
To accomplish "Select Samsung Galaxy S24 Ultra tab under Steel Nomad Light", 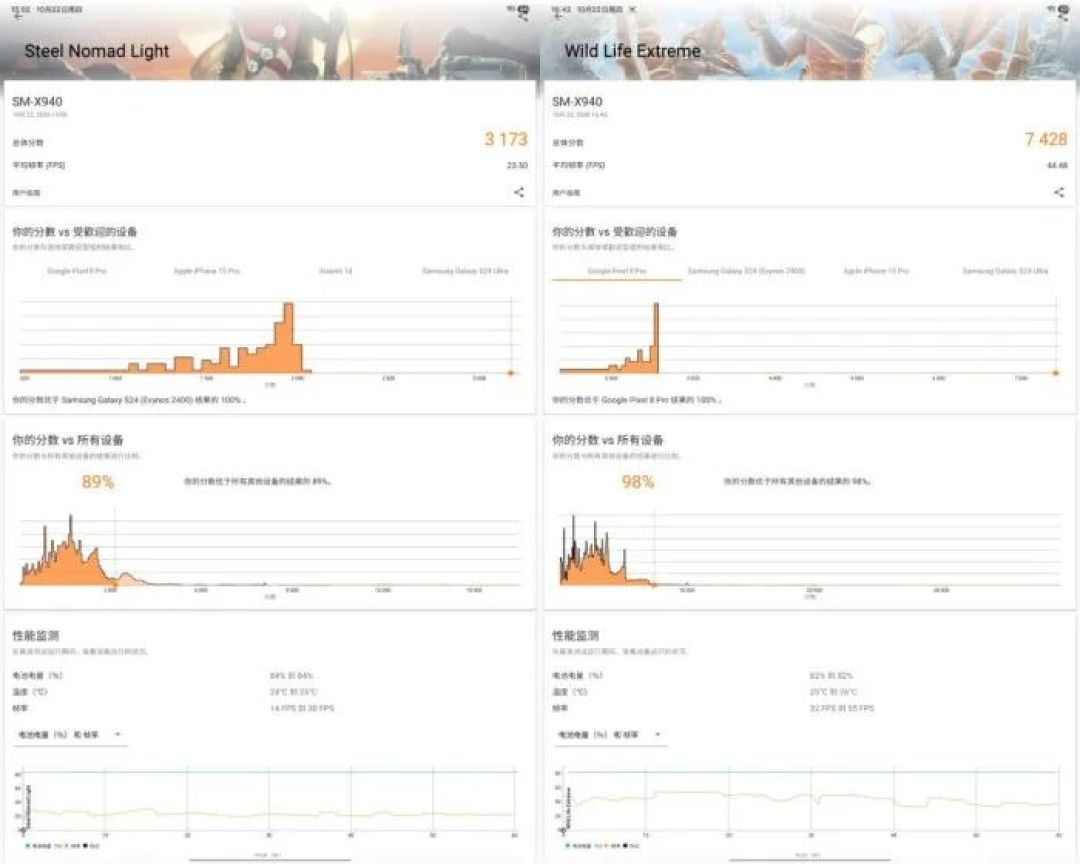I will tap(465, 271).
